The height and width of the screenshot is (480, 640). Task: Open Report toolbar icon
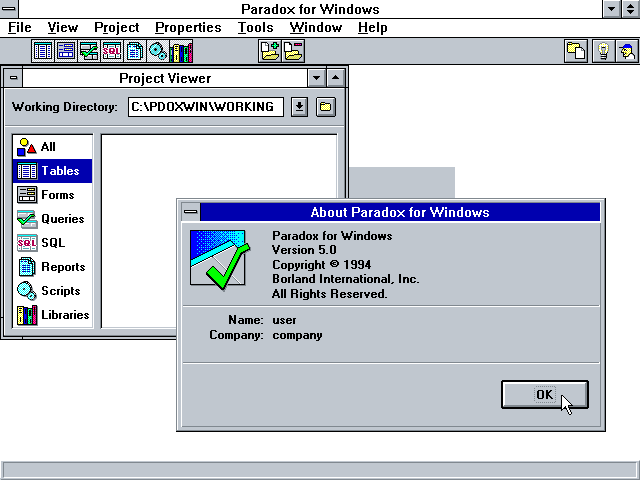coord(134,51)
